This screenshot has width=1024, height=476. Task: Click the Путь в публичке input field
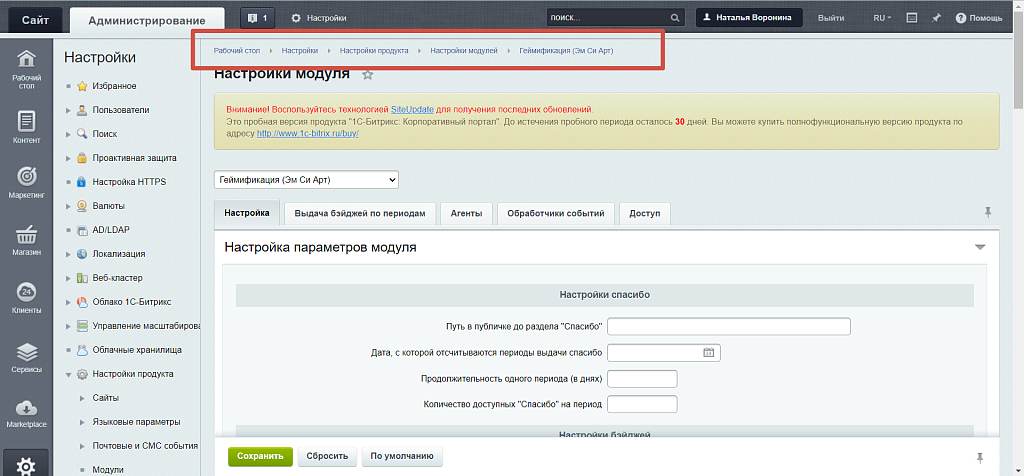[x=728, y=326]
